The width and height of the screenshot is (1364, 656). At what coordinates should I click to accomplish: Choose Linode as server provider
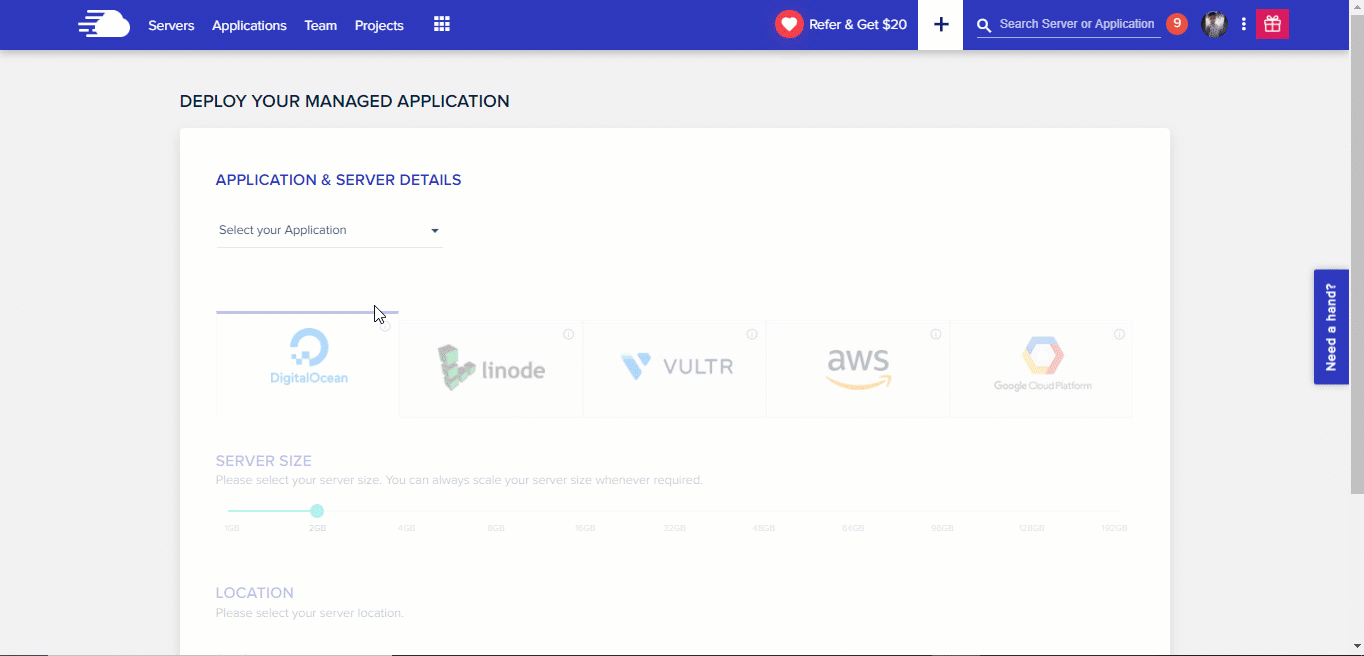point(491,368)
